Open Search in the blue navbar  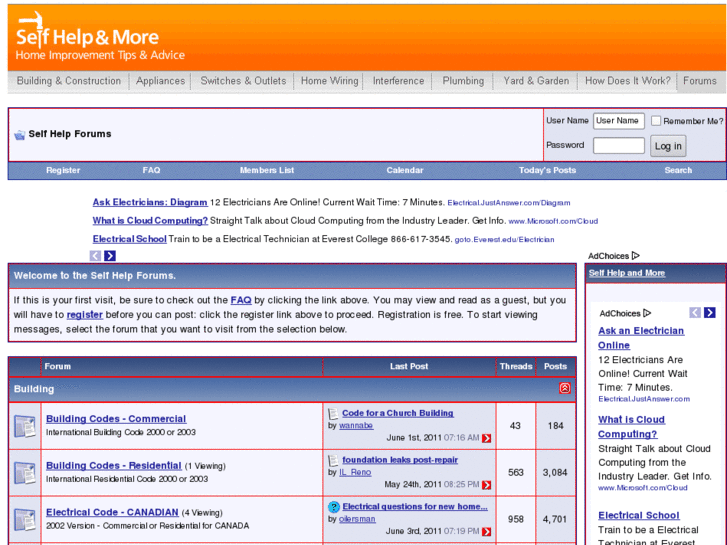[x=678, y=170]
